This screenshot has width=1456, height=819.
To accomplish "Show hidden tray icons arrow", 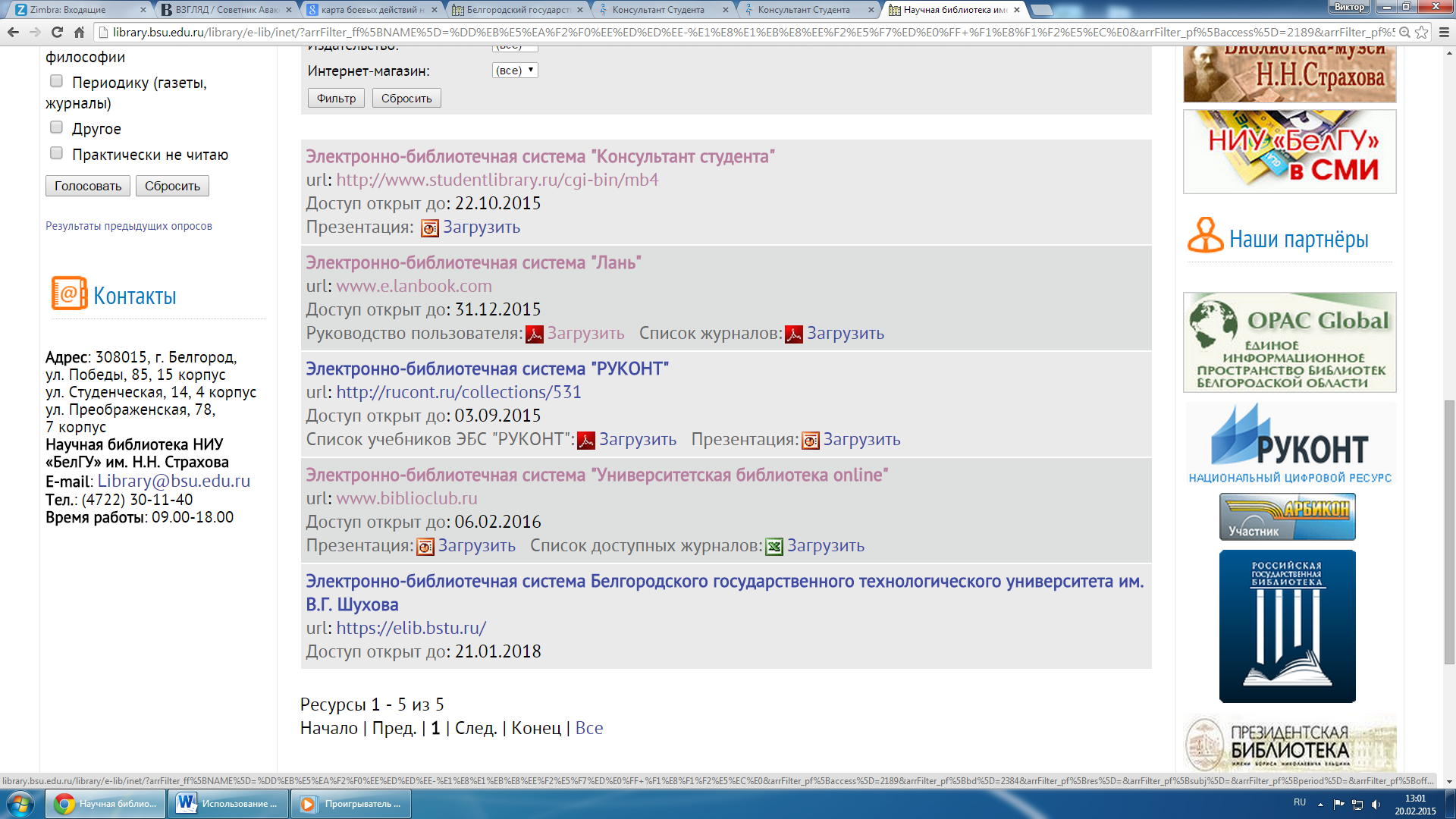I will coord(1320,805).
